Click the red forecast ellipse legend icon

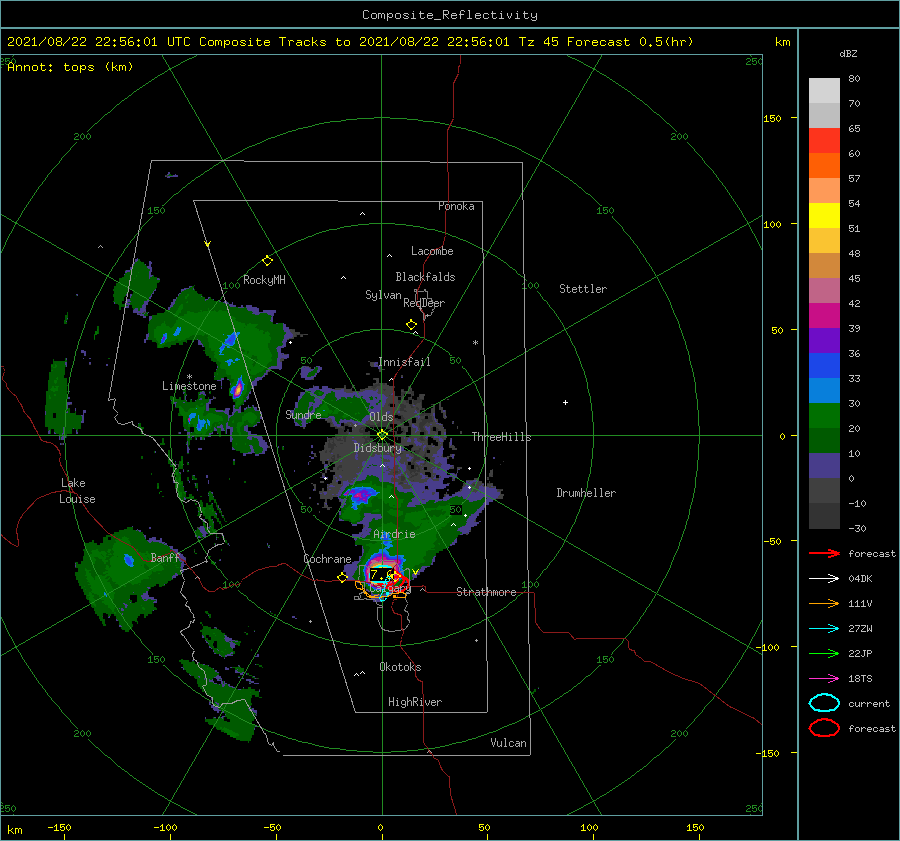click(824, 728)
